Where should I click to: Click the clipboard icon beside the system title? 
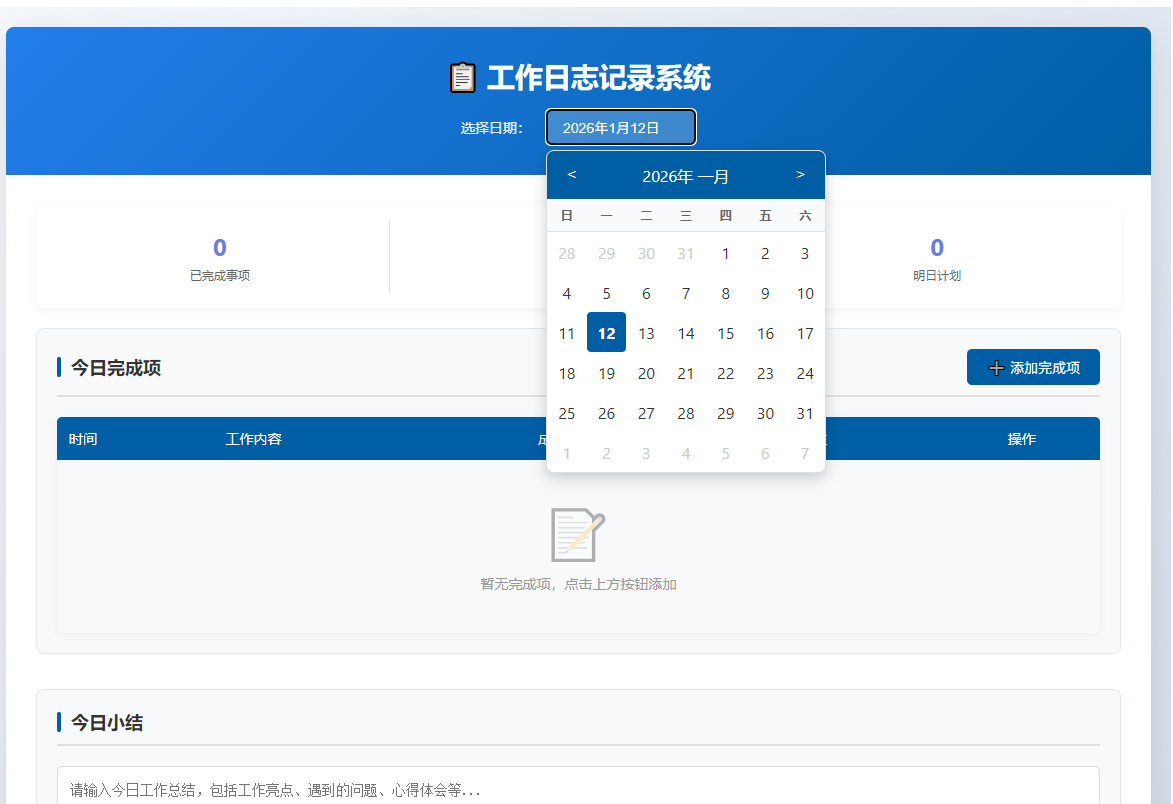(462, 75)
